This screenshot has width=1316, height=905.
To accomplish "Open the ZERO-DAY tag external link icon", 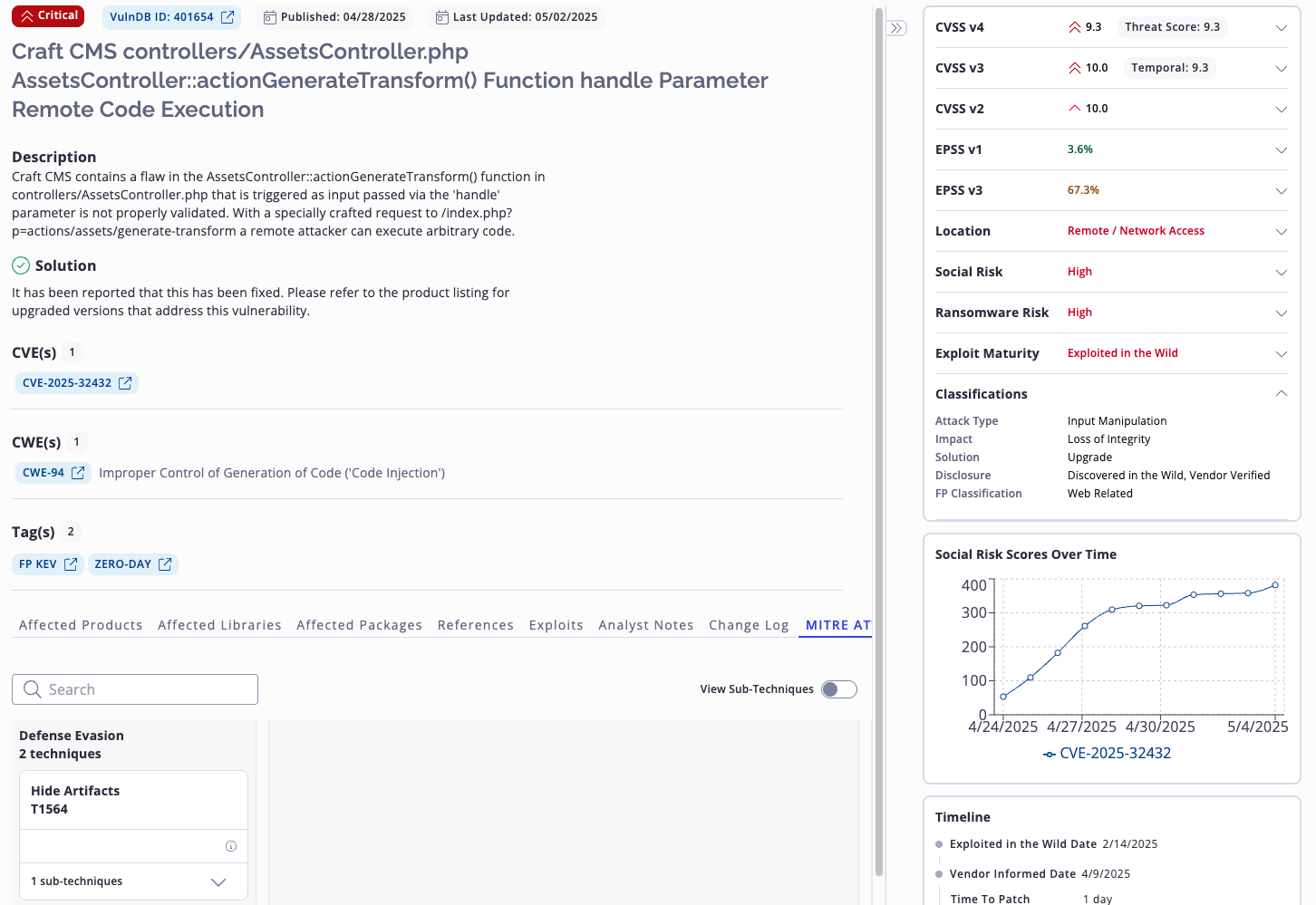I will tap(165, 564).
